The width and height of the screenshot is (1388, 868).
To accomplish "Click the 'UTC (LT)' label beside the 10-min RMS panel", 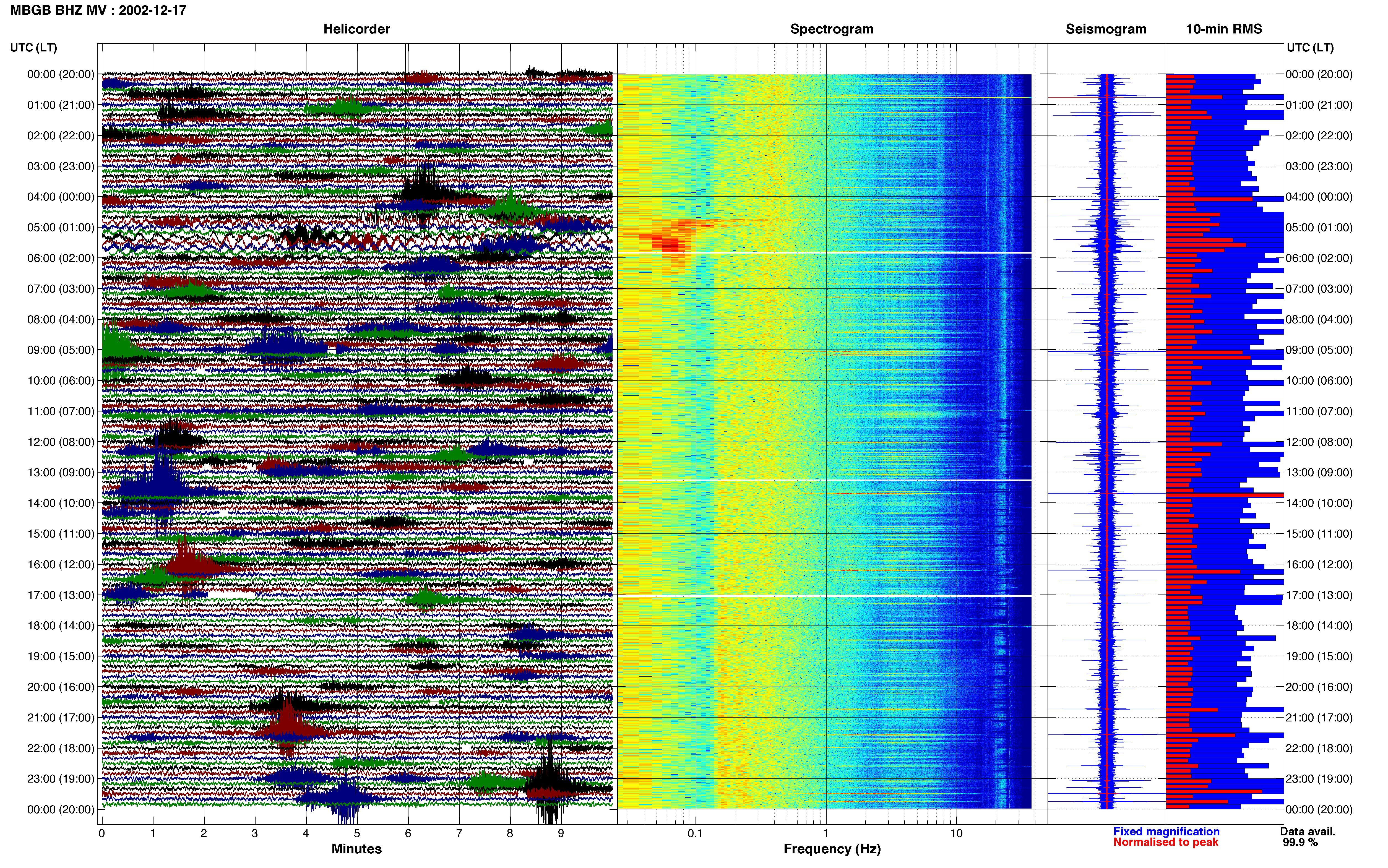I will point(1310,47).
